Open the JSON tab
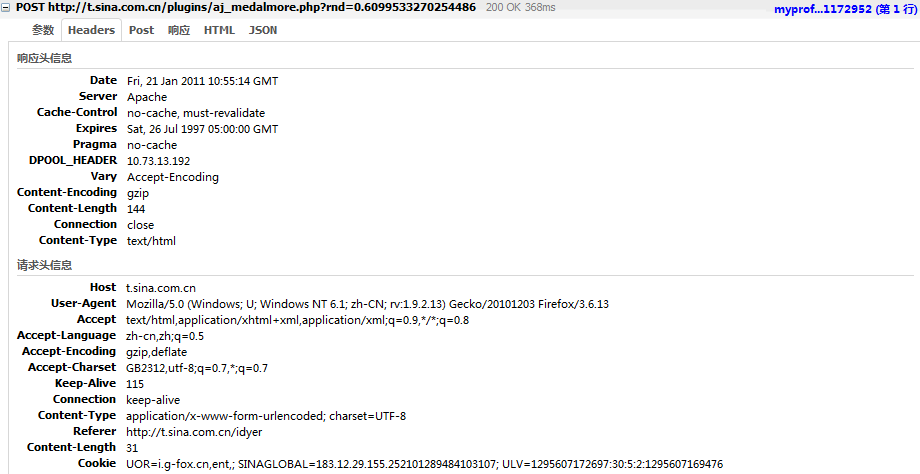The width and height of the screenshot is (920, 474). (x=263, y=30)
